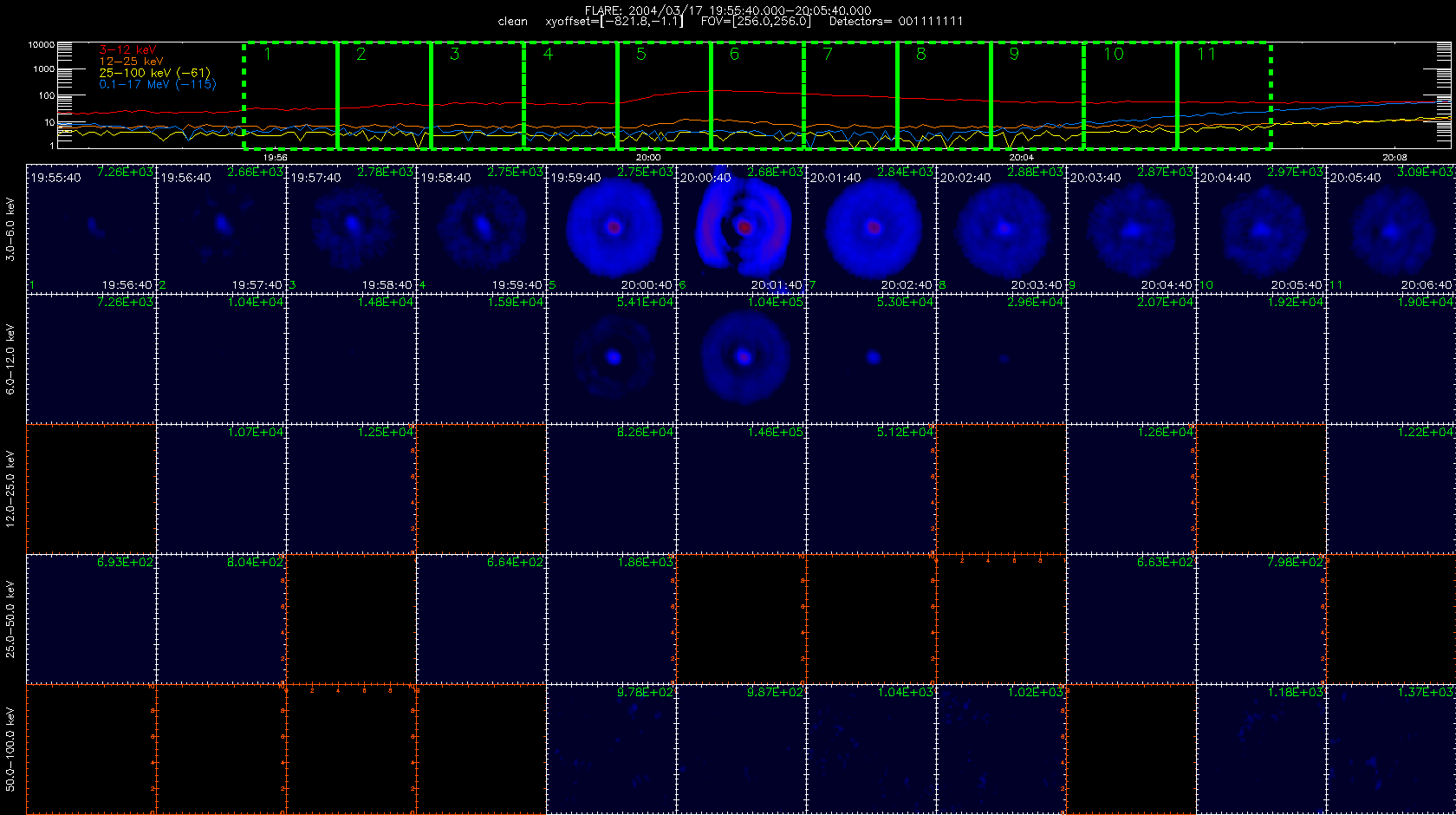
Task: Click the '12.0-25.0 keV' row label
Action: (x=10, y=489)
